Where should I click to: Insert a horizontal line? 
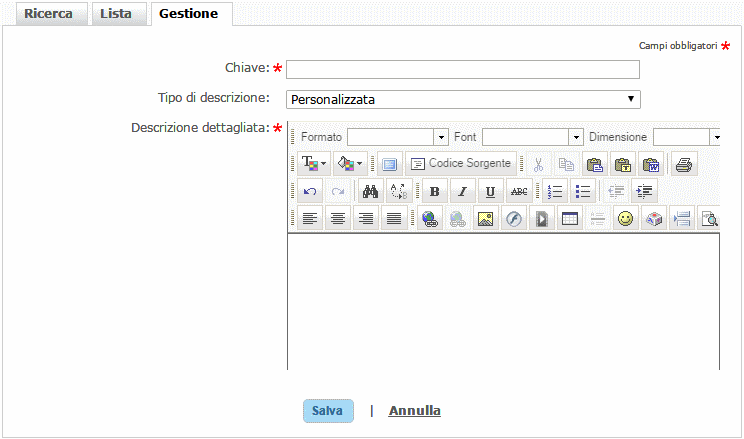[x=598, y=218]
